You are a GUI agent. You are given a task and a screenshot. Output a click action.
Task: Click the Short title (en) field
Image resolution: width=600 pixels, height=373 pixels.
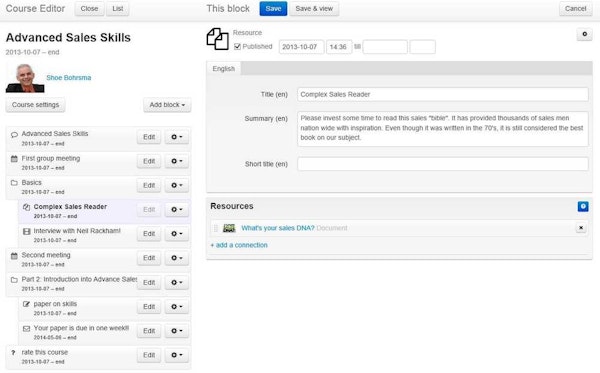coord(443,164)
